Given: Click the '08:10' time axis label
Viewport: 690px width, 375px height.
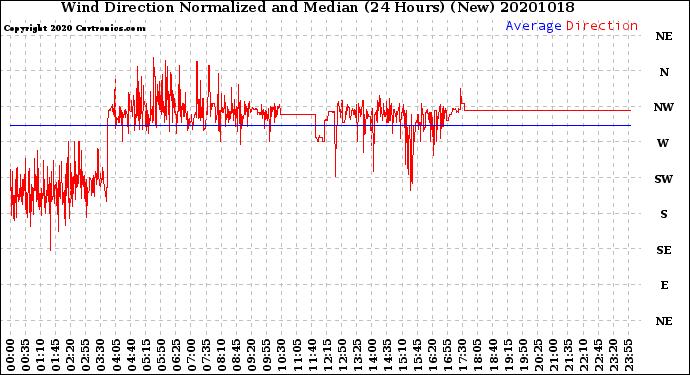Looking at the screenshot, I should 222,355.
